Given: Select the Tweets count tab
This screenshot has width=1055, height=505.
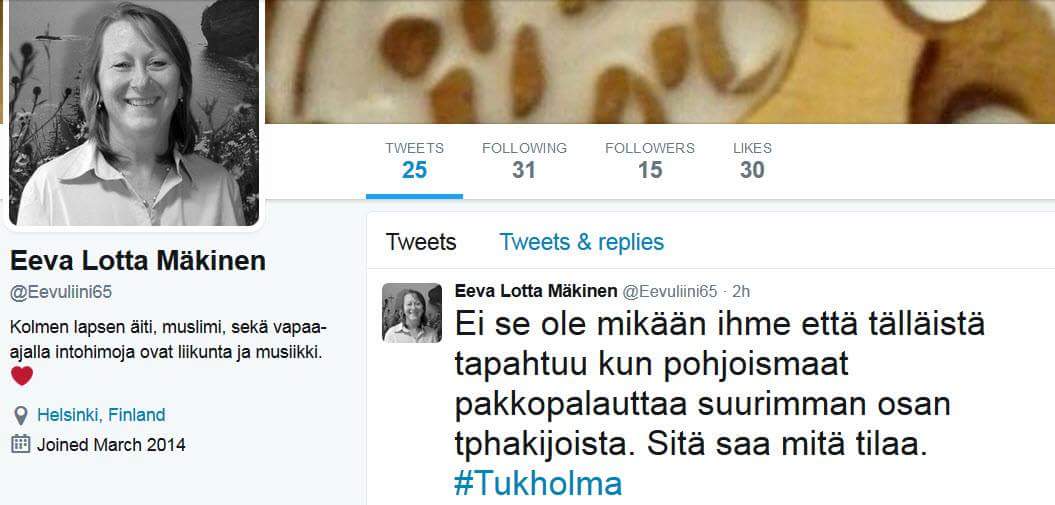Looking at the screenshot, I should [414, 161].
